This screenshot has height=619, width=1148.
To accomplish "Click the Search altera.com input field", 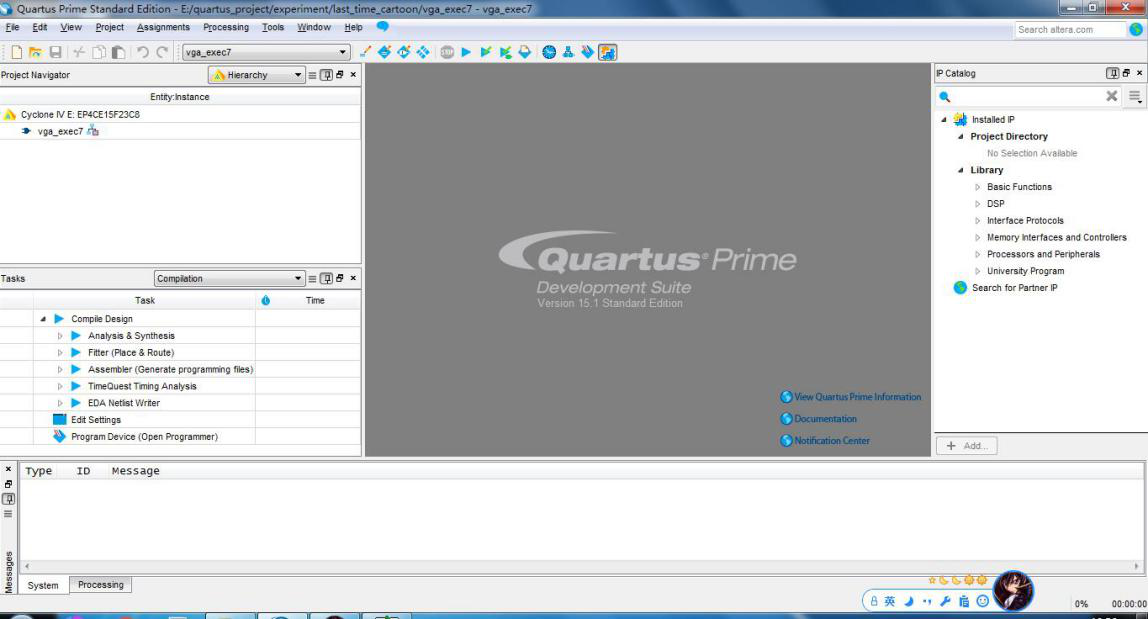I will click(x=1070, y=29).
